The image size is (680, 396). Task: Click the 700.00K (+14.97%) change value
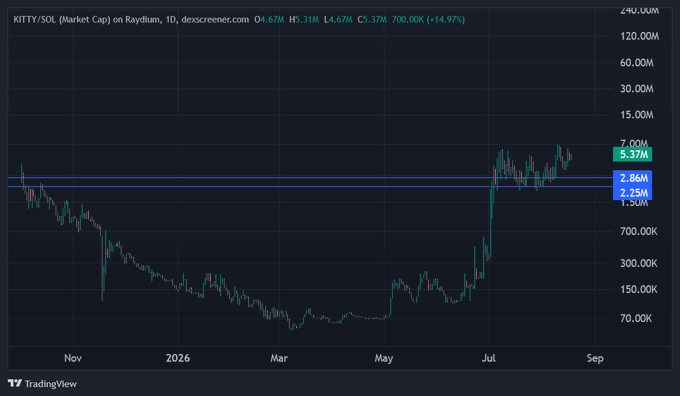click(428, 20)
